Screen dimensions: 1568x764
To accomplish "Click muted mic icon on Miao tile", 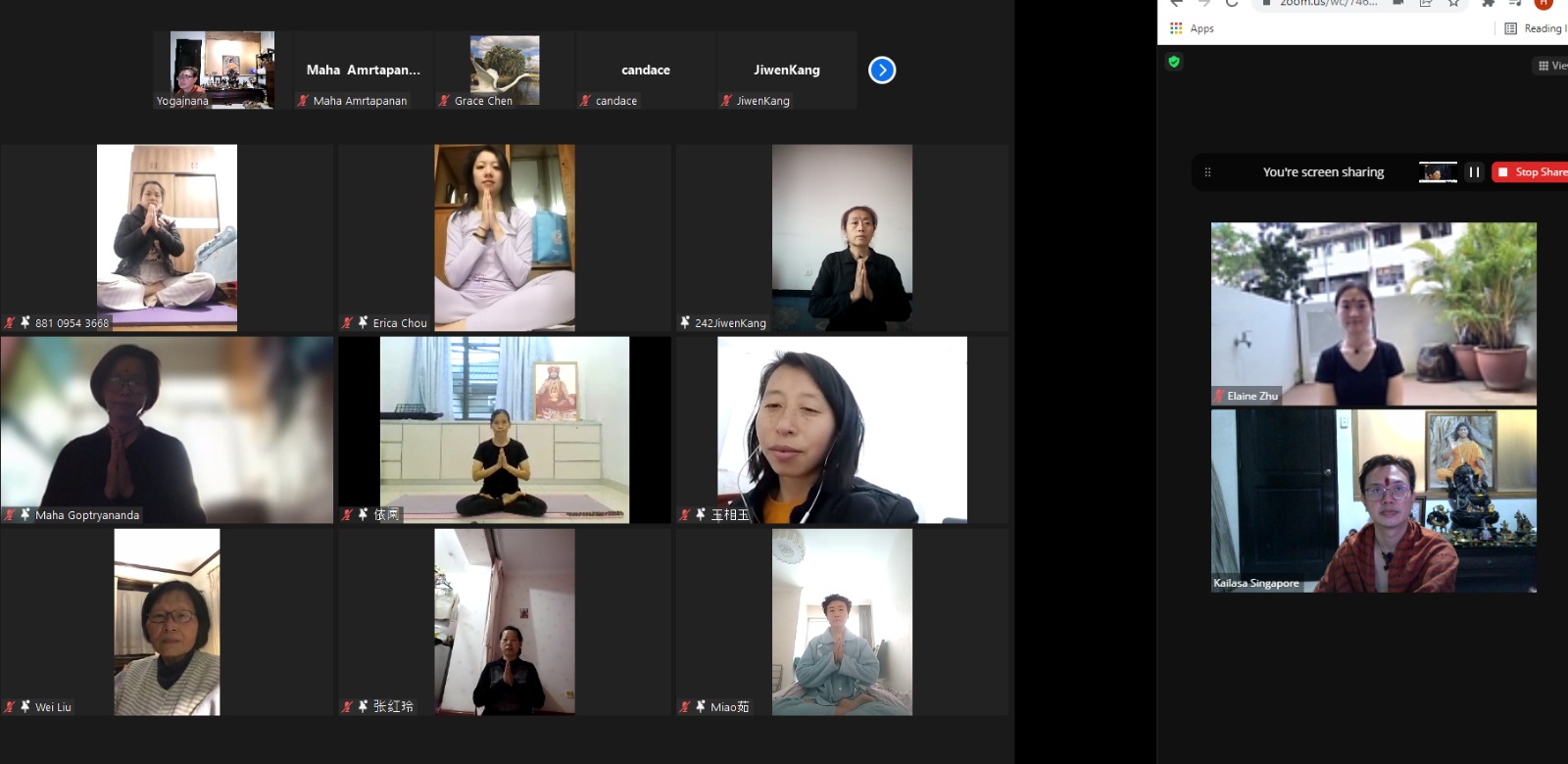I will point(685,706).
